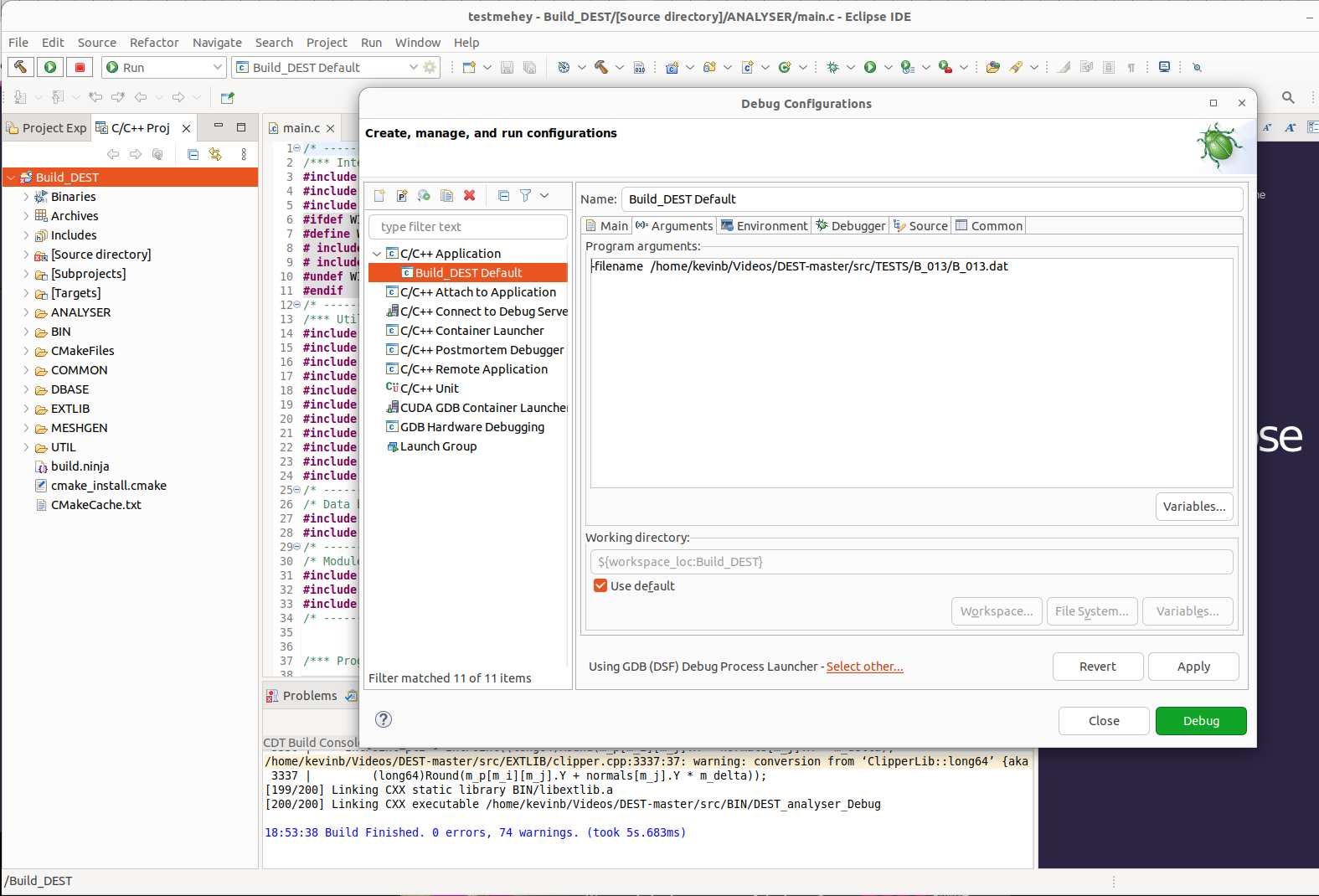
Task: Click the green Launch run button
Action: click(x=50, y=67)
